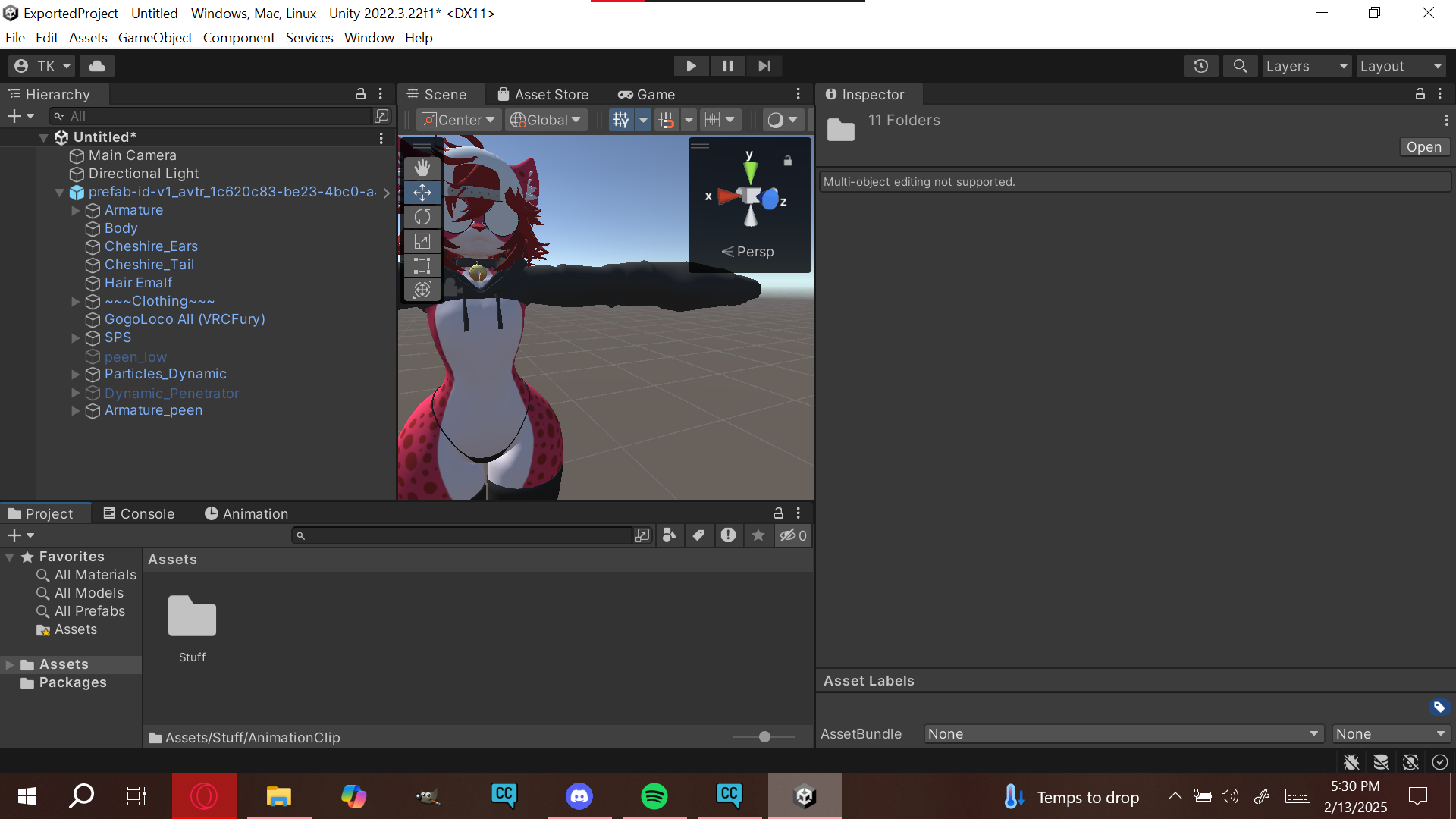Open the Component menu
The width and height of the screenshot is (1456, 819).
[239, 37]
